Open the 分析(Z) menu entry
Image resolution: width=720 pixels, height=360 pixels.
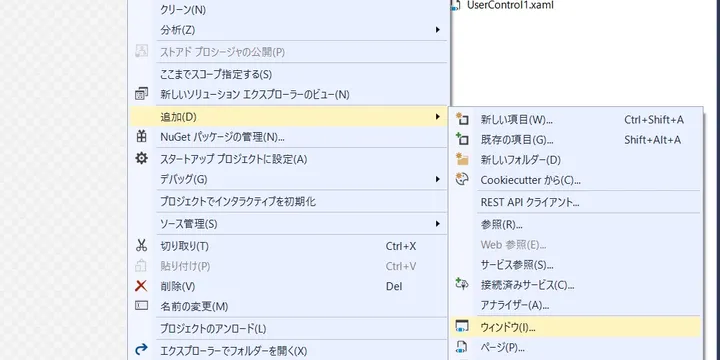pos(288,30)
